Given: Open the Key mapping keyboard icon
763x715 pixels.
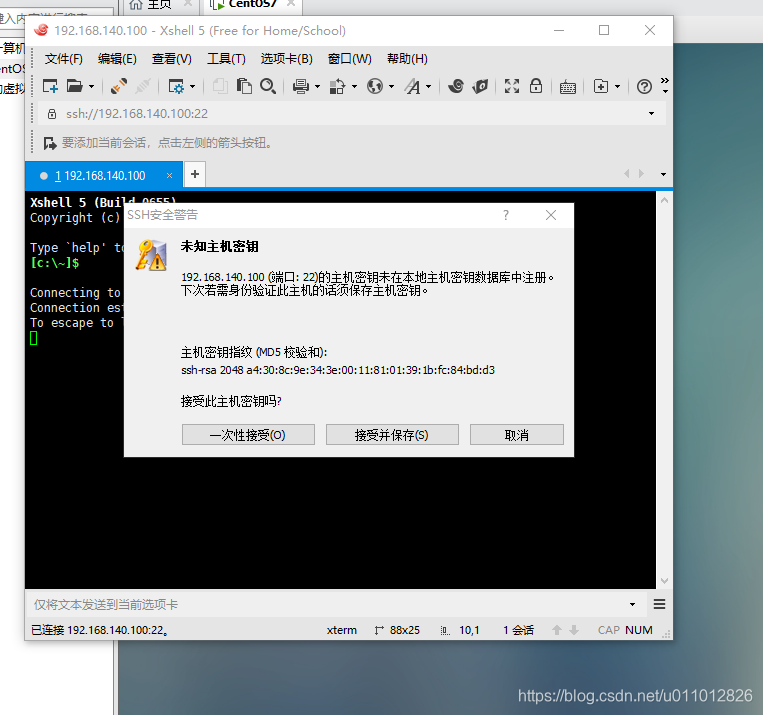Looking at the screenshot, I should [x=567, y=87].
